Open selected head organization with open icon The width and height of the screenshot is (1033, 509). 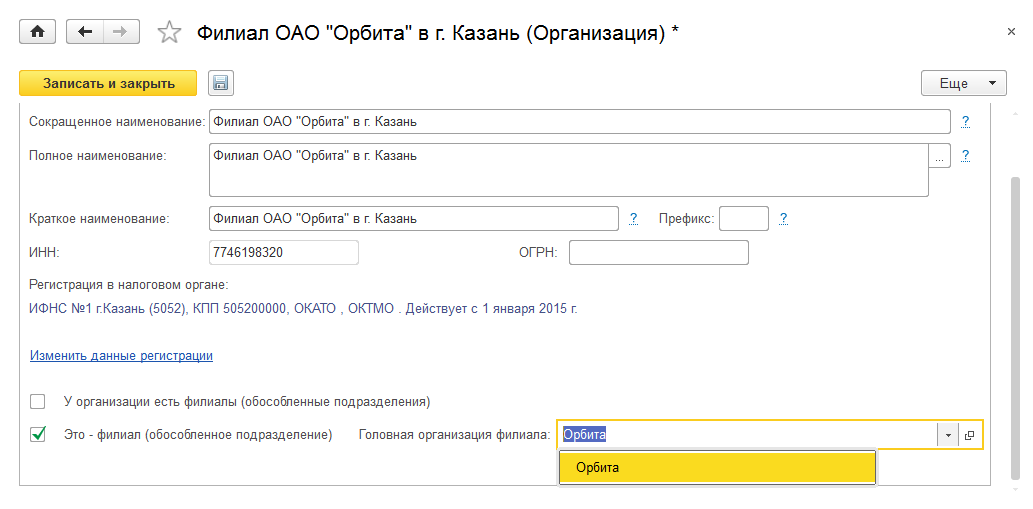point(970,435)
